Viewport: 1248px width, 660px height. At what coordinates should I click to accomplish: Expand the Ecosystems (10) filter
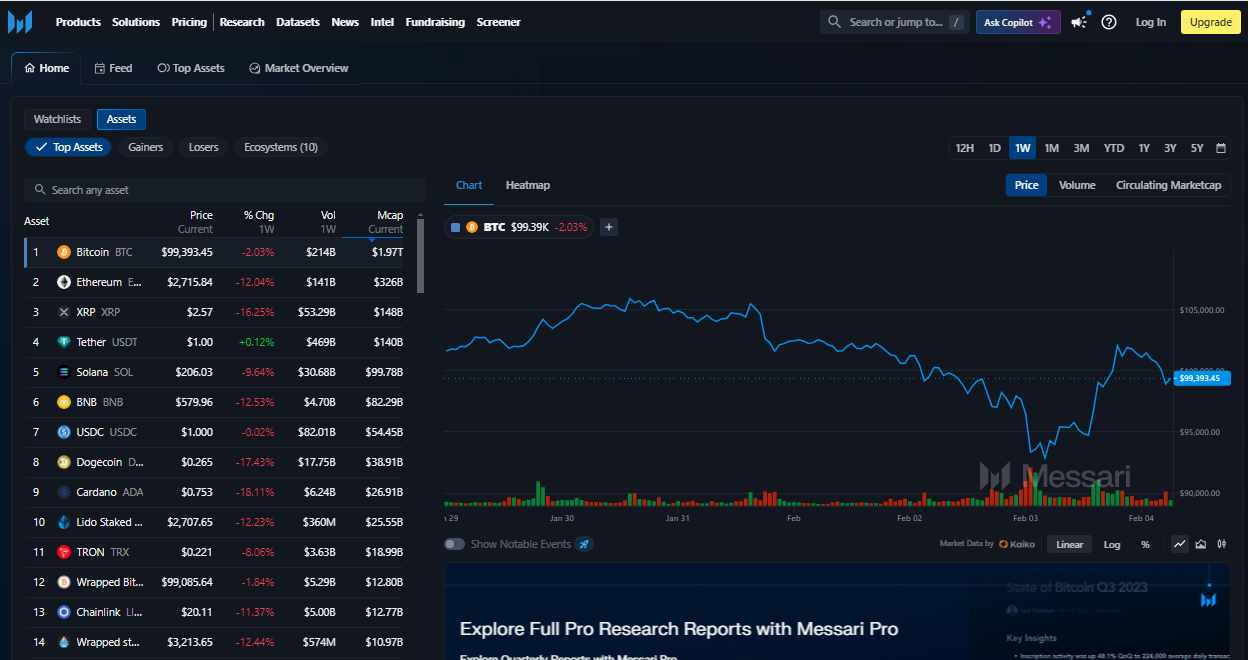pyautogui.click(x=281, y=147)
